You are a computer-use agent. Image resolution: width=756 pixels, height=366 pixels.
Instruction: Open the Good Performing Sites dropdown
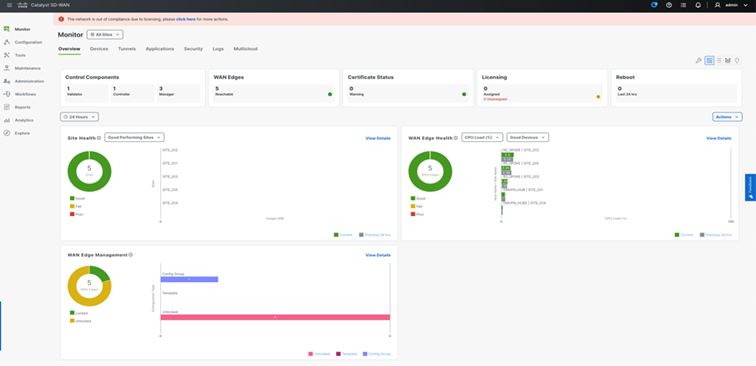pos(135,137)
